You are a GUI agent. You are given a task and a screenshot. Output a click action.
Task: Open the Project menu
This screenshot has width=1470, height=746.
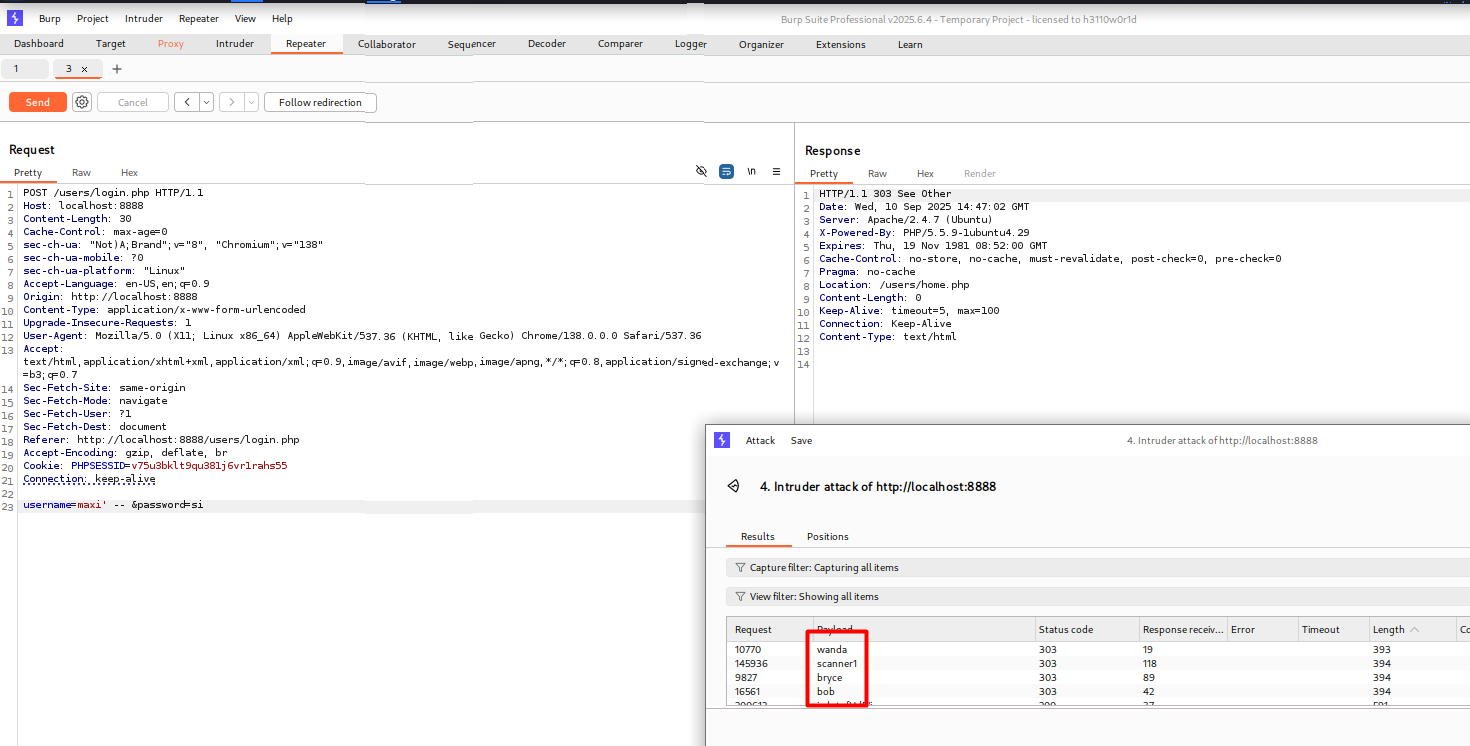click(x=93, y=18)
